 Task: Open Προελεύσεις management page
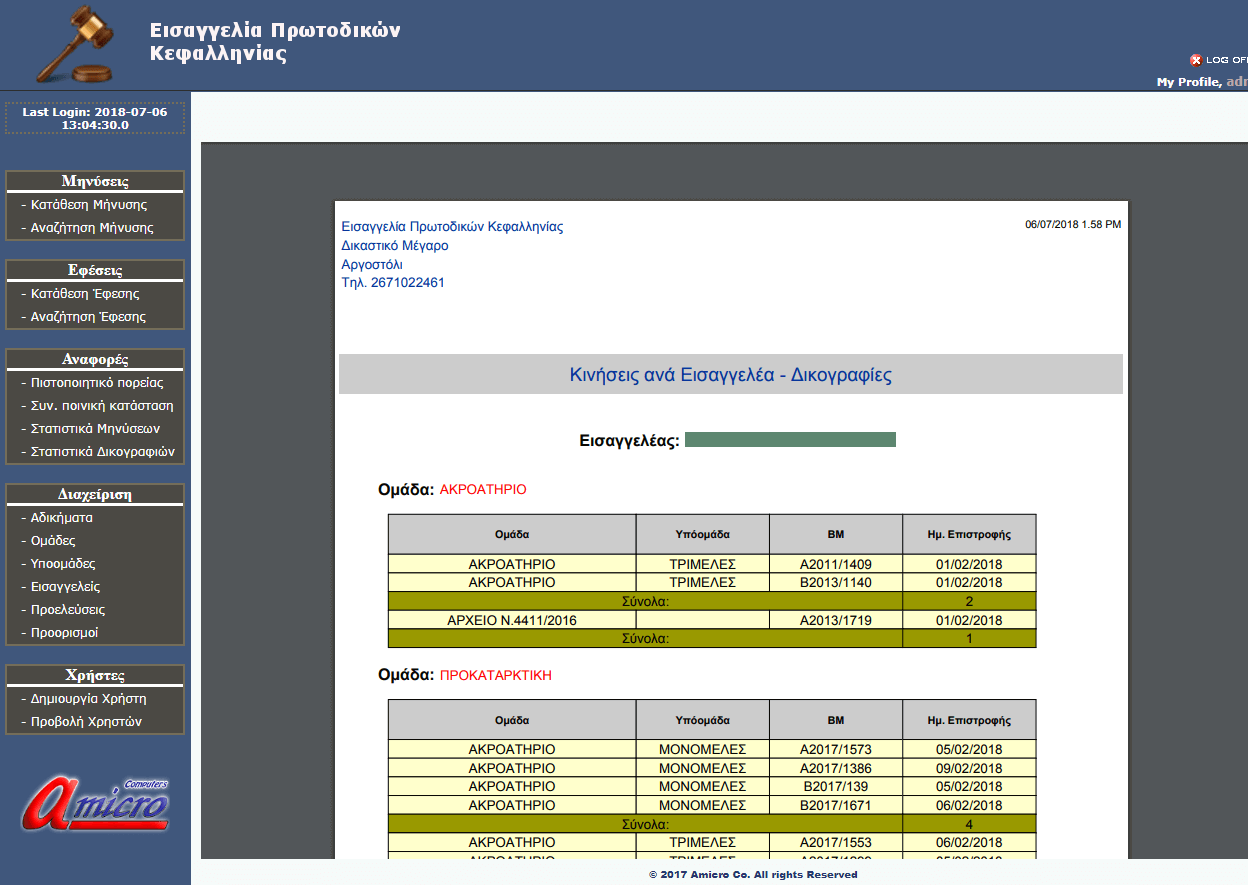68,610
